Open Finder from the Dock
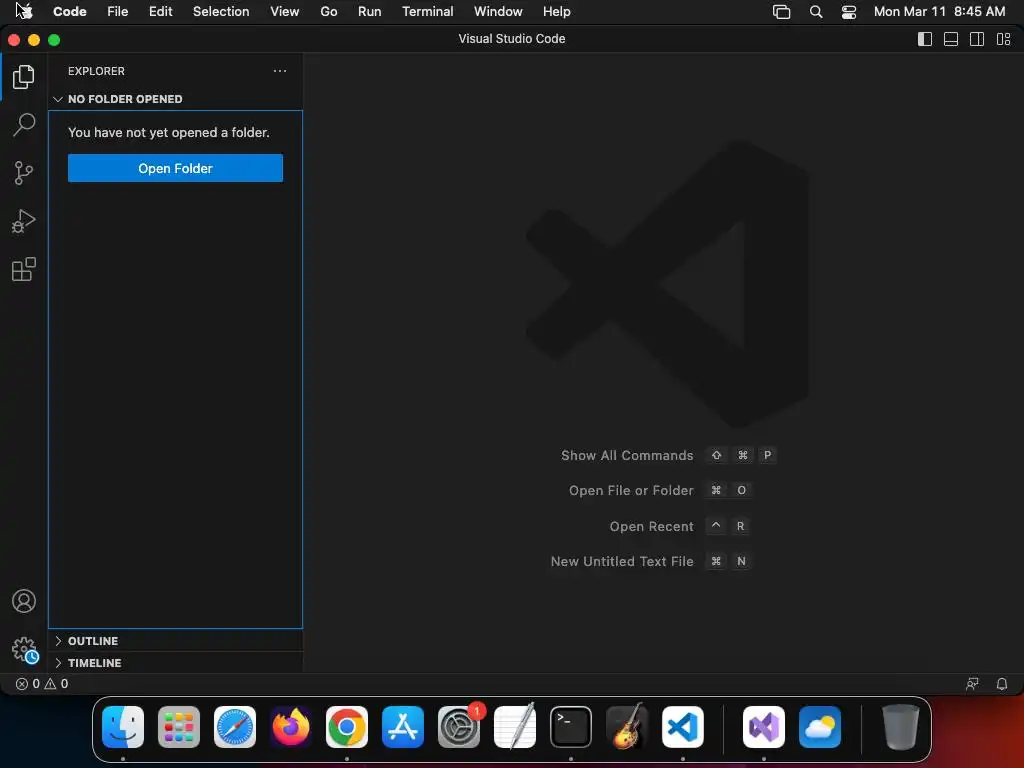This screenshot has height=768, width=1024. pyautogui.click(x=123, y=727)
